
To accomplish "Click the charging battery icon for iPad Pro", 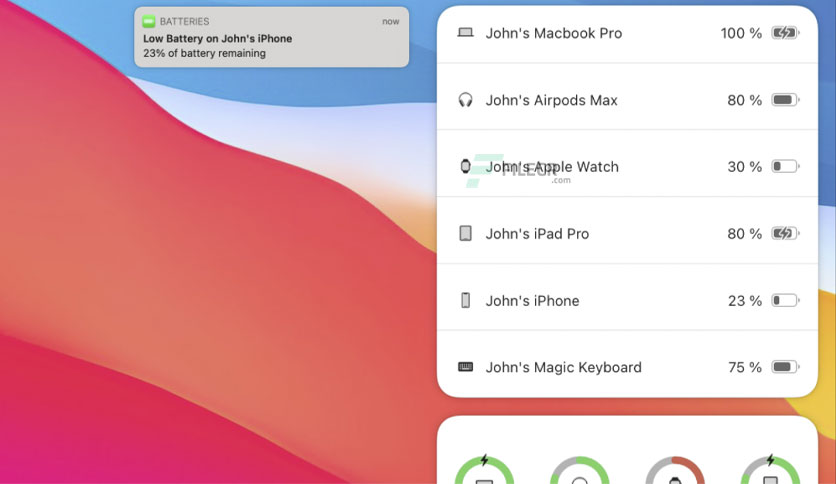I will [785, 233].
